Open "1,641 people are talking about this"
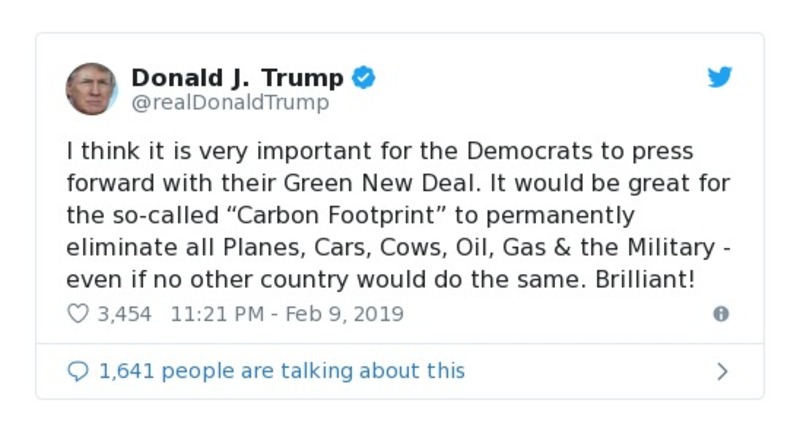The height and width of the screenshot is (432, 800). tap(282, 372)
